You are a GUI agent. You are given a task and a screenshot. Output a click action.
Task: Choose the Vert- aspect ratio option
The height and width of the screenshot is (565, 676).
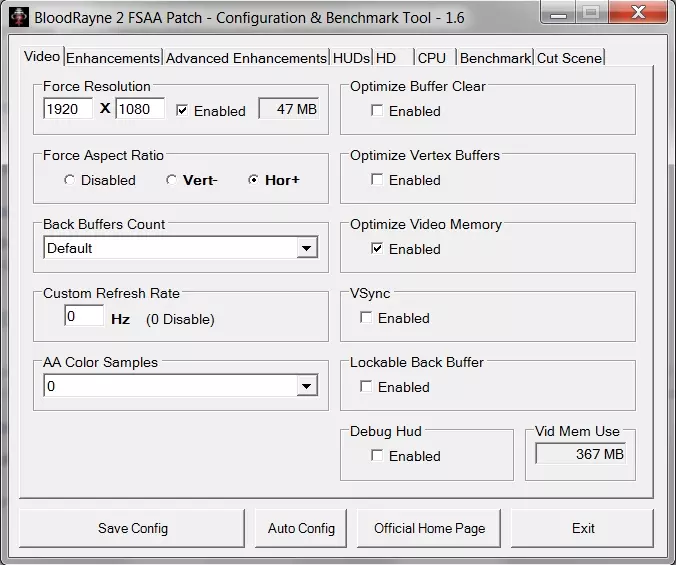[171, 180]
